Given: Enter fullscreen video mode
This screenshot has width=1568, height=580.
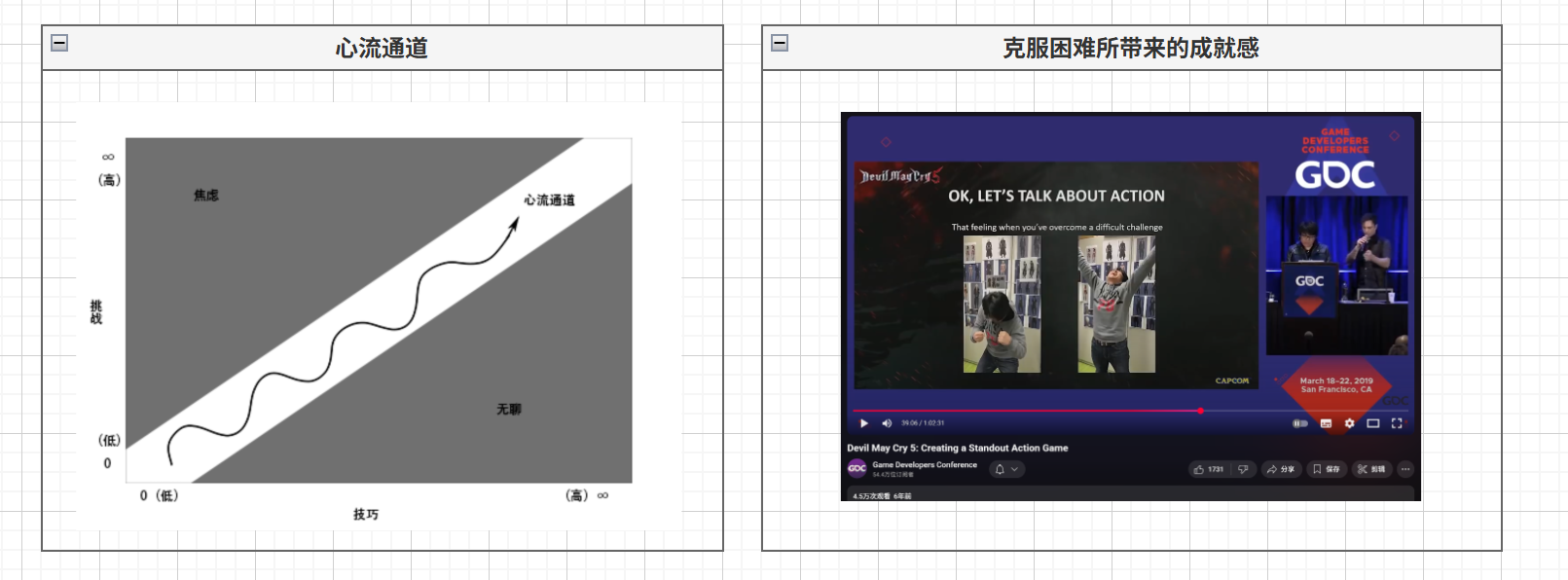Looking at the screenshot, I should click(1397, 423).
